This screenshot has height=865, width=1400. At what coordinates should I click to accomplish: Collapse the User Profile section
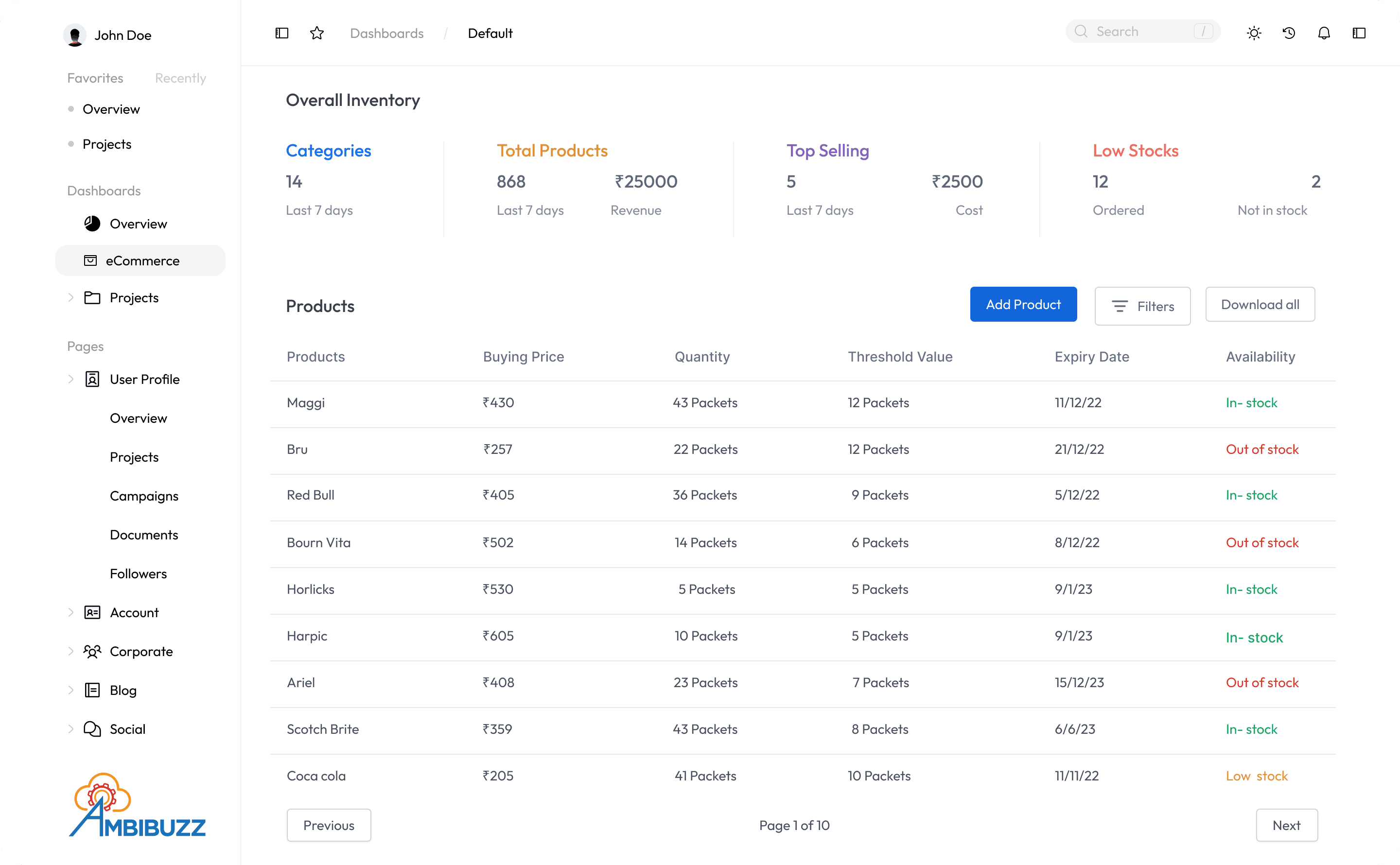(71, 380)
